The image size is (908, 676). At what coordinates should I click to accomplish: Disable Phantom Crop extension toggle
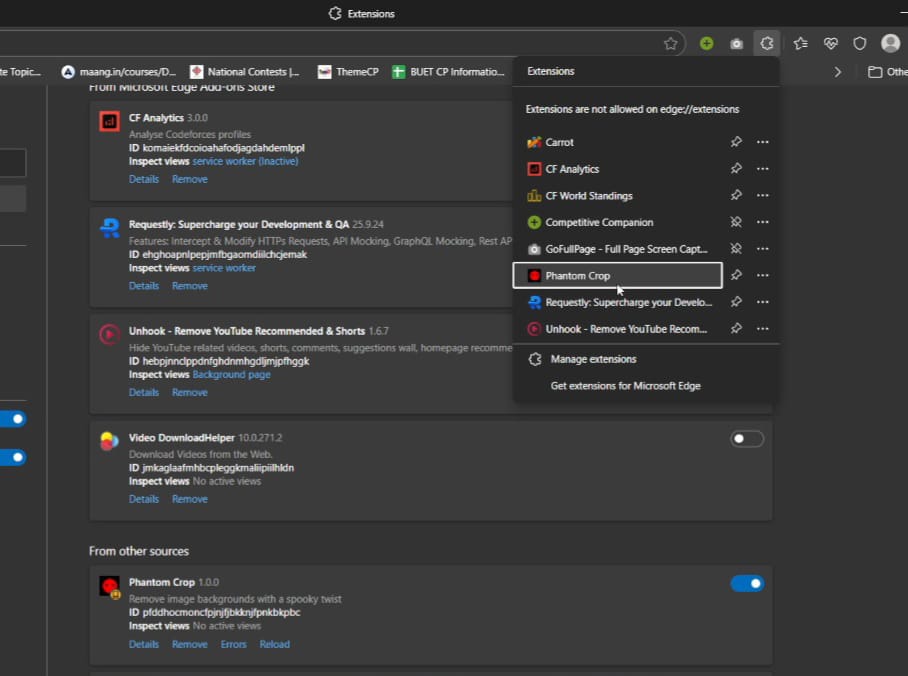746,583
